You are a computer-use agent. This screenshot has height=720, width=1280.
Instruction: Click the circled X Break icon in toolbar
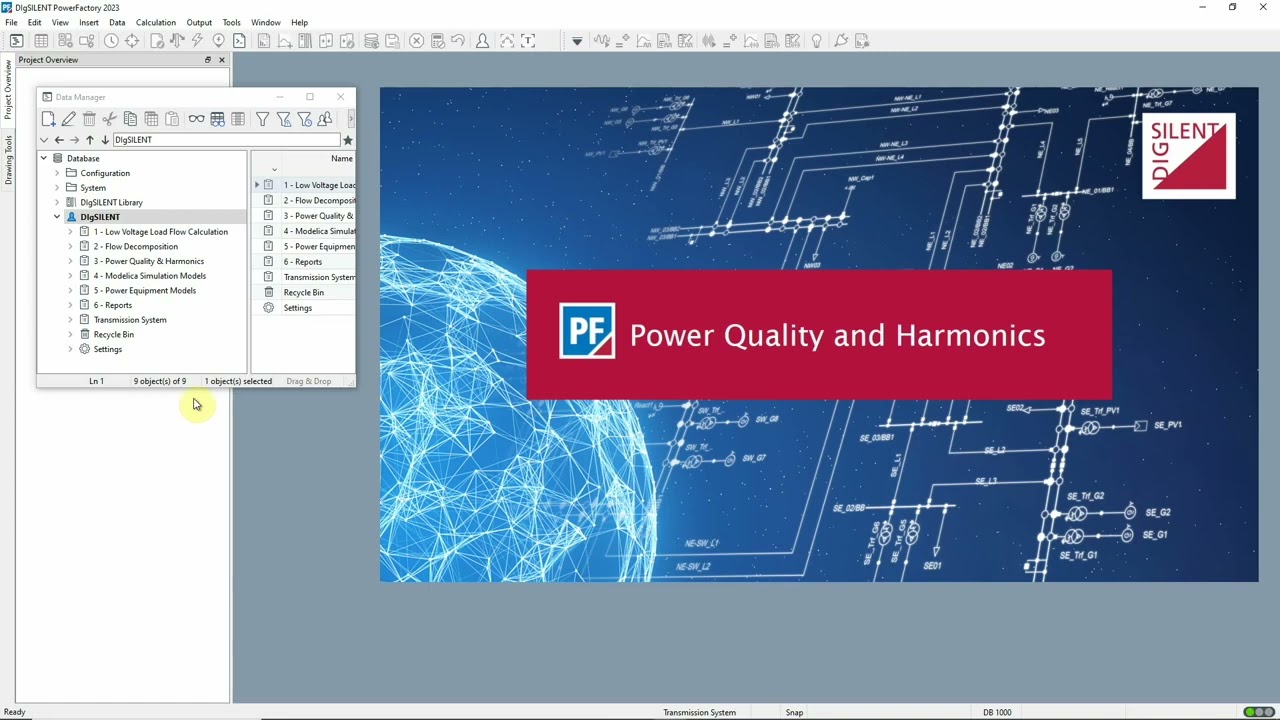(417, 41)
